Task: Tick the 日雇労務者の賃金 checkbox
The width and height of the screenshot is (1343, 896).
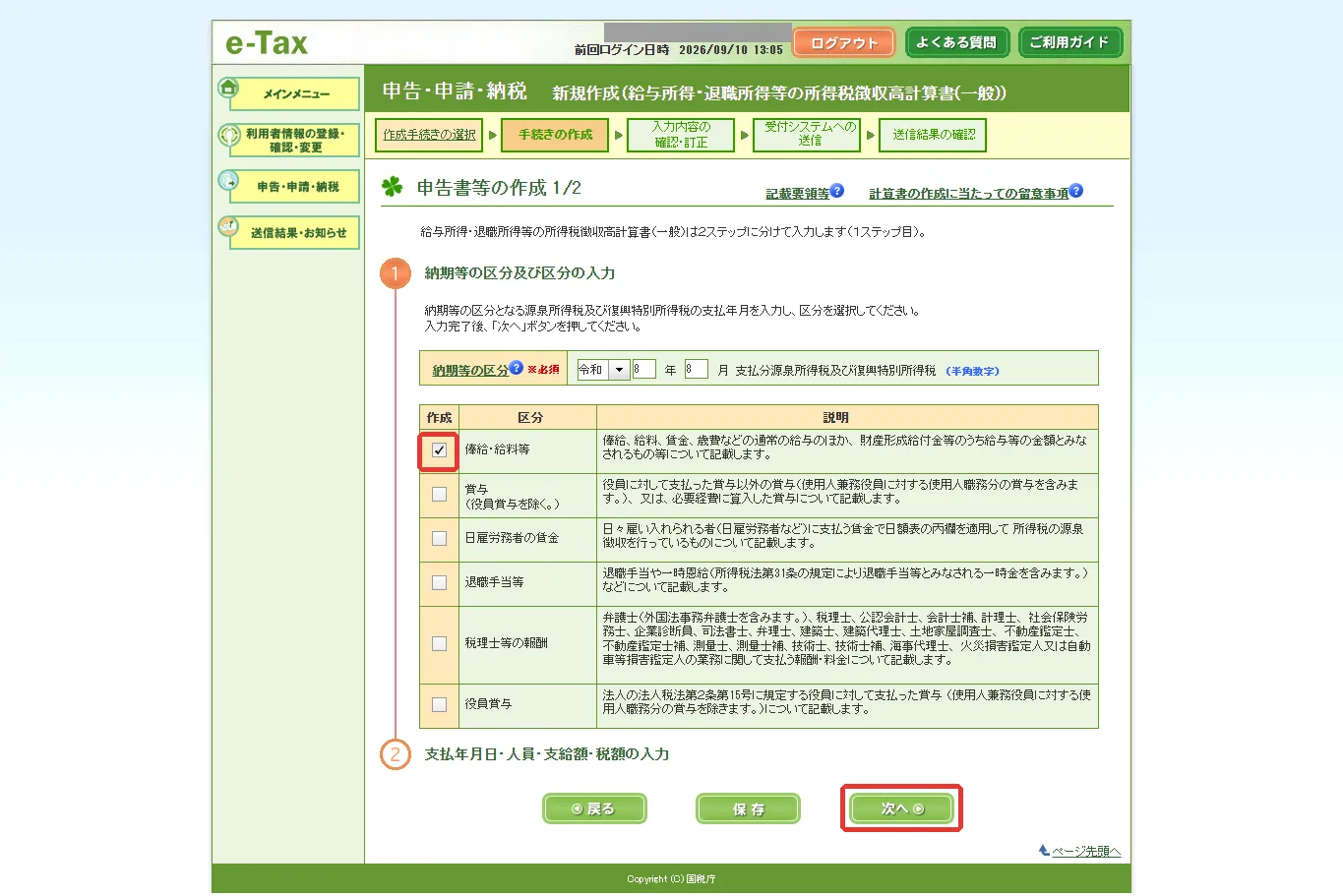Action: pyautogui.click(x=439, y=539)
